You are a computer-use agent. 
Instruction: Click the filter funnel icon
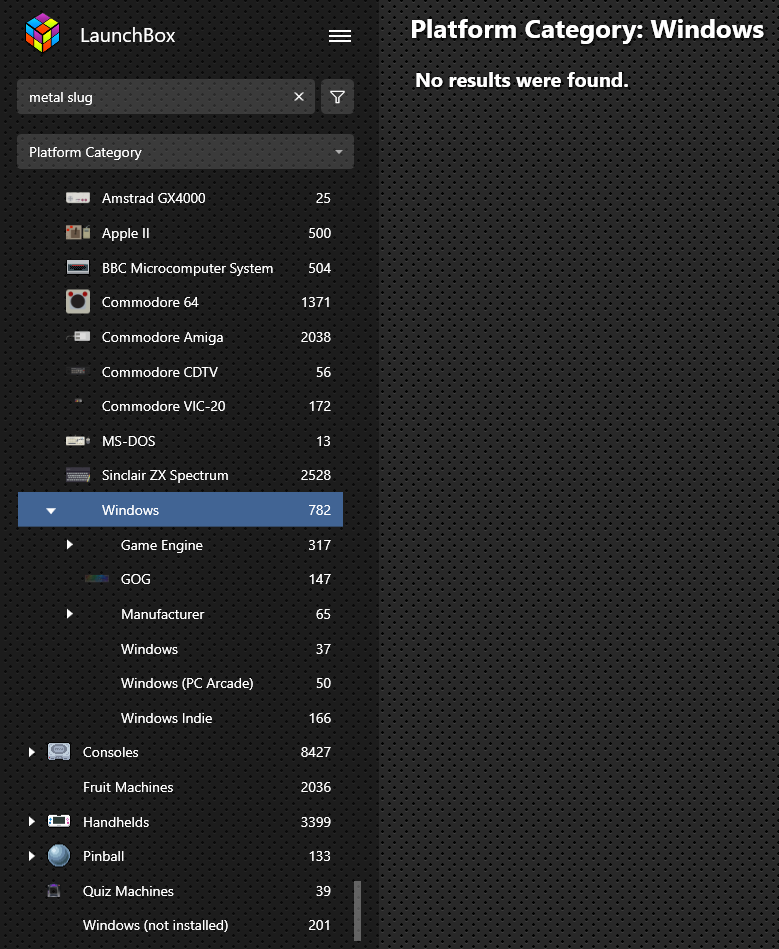click(337, 97)
